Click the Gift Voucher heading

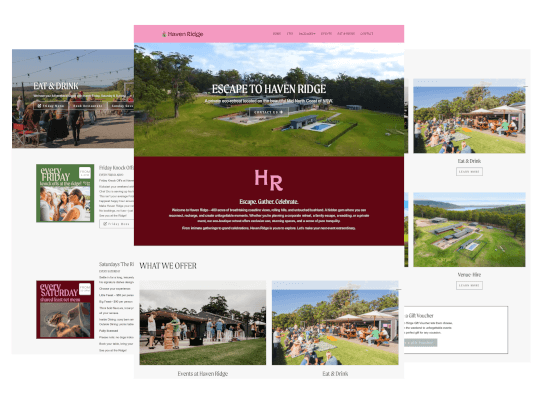pos(419,315)
